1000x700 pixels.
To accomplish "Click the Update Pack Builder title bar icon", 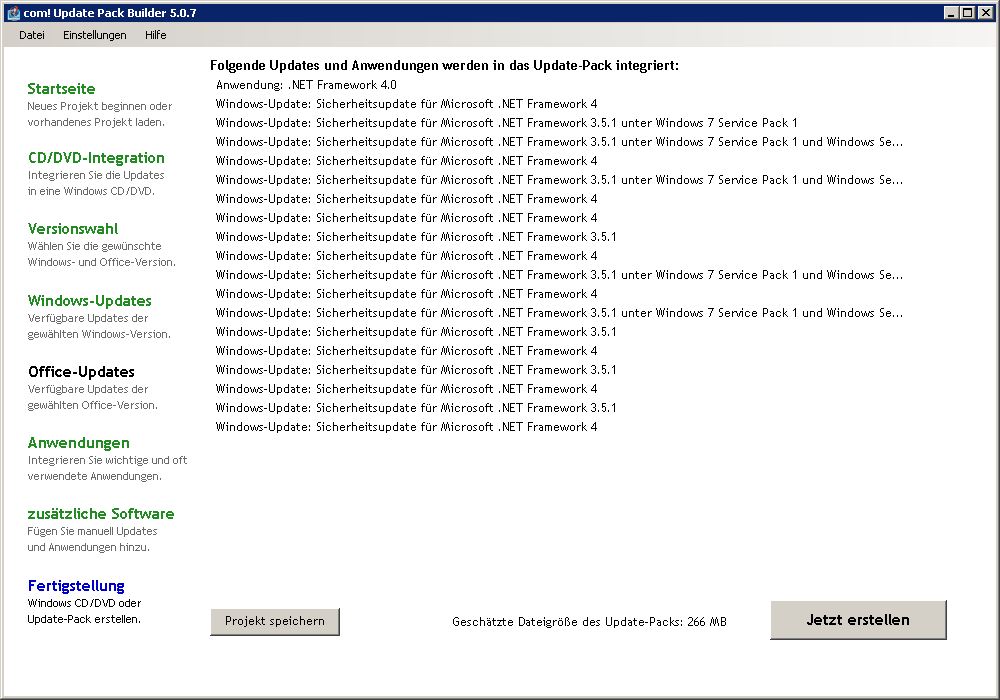I will pyautogui.click(x=13, y=13).
